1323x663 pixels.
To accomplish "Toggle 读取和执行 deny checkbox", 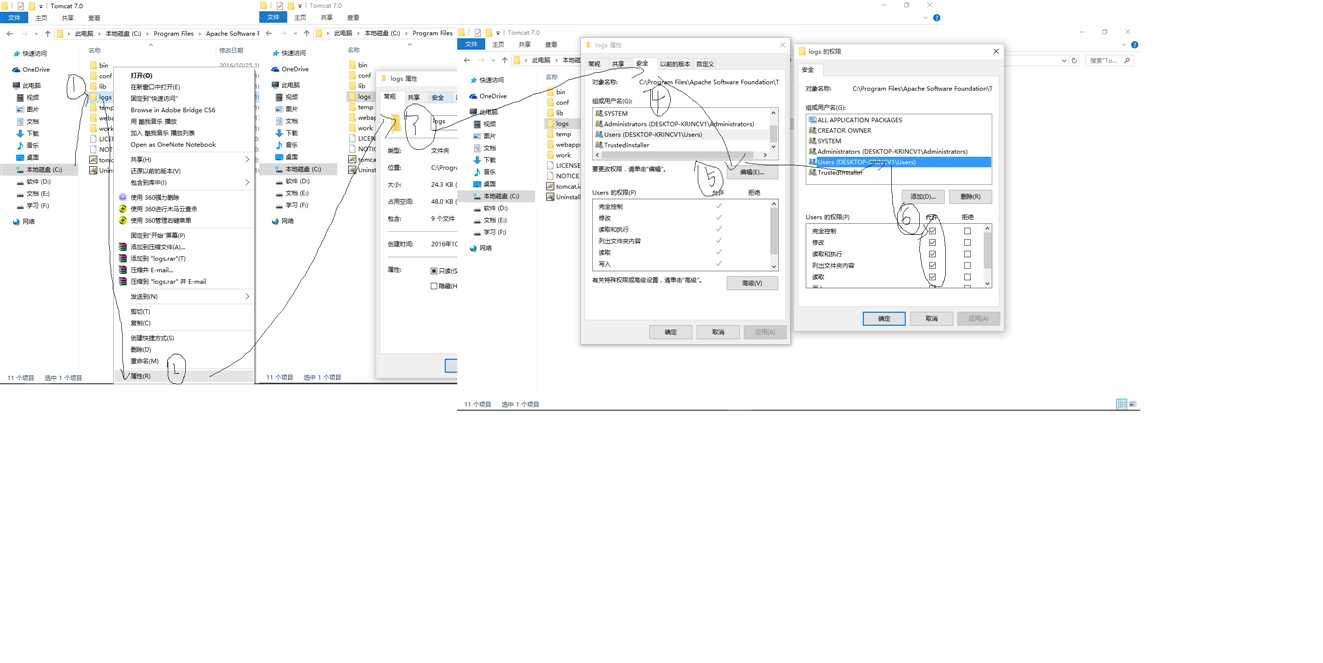I will click(x=967, y=254).
